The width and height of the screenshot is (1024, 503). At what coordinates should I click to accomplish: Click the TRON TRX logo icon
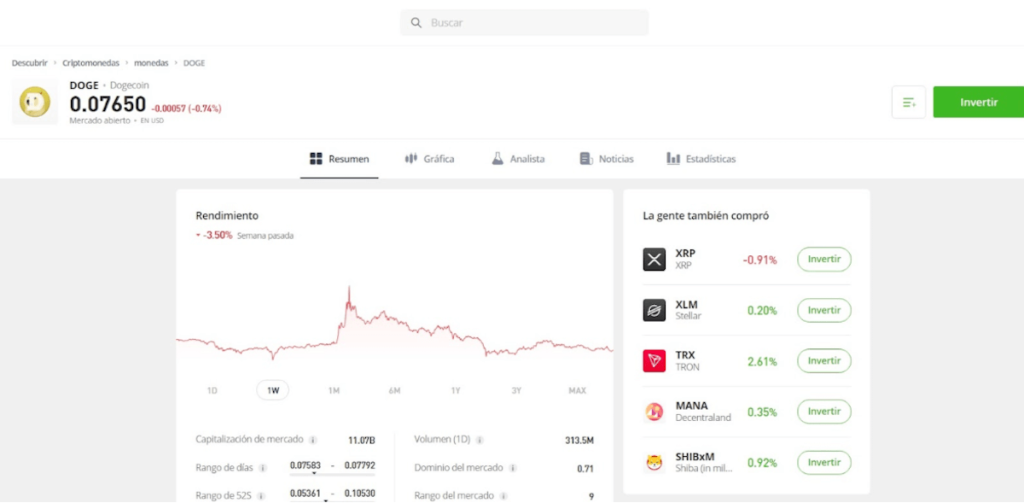point(654,361)
